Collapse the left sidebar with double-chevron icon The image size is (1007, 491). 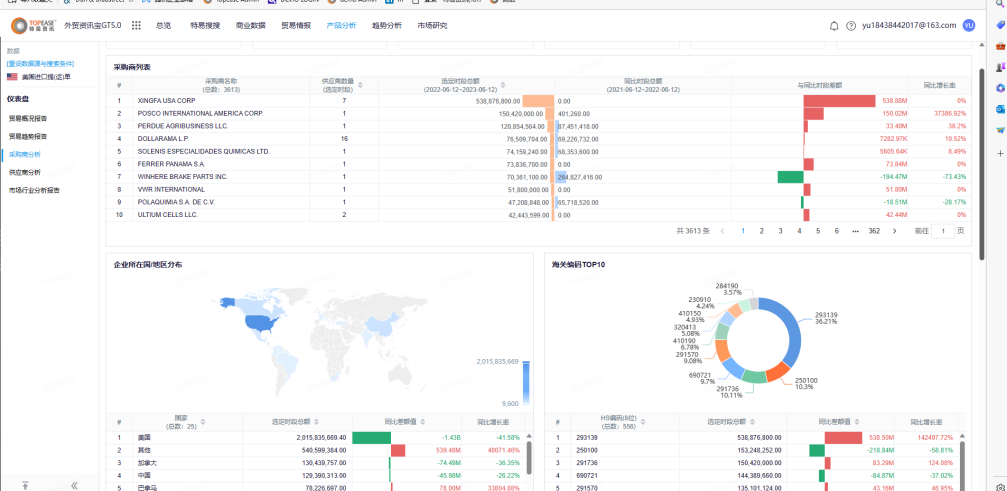[x=74, y=485]
